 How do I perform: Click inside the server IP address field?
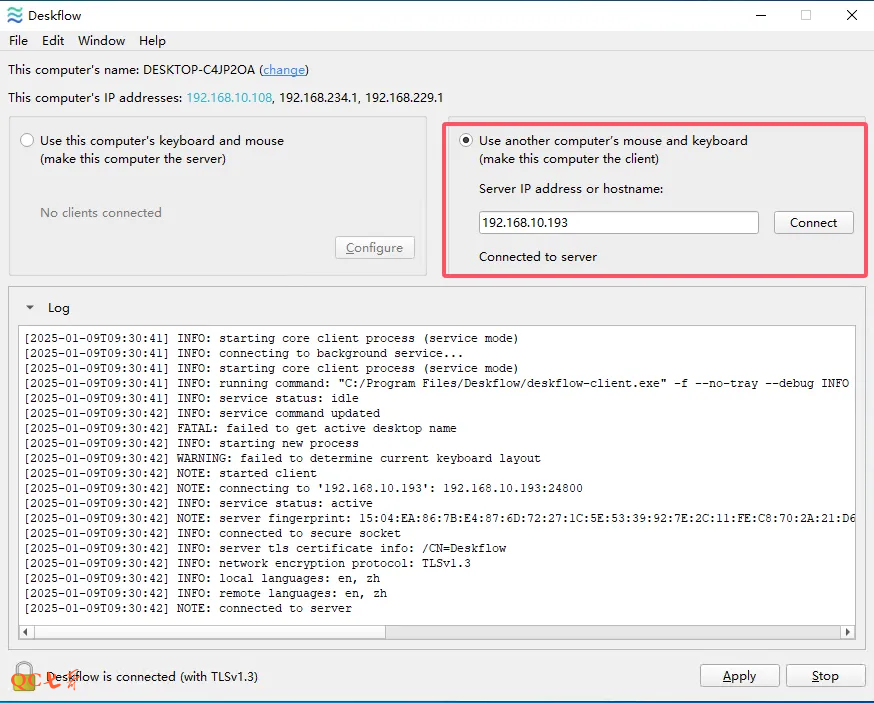tap(618, 223)
